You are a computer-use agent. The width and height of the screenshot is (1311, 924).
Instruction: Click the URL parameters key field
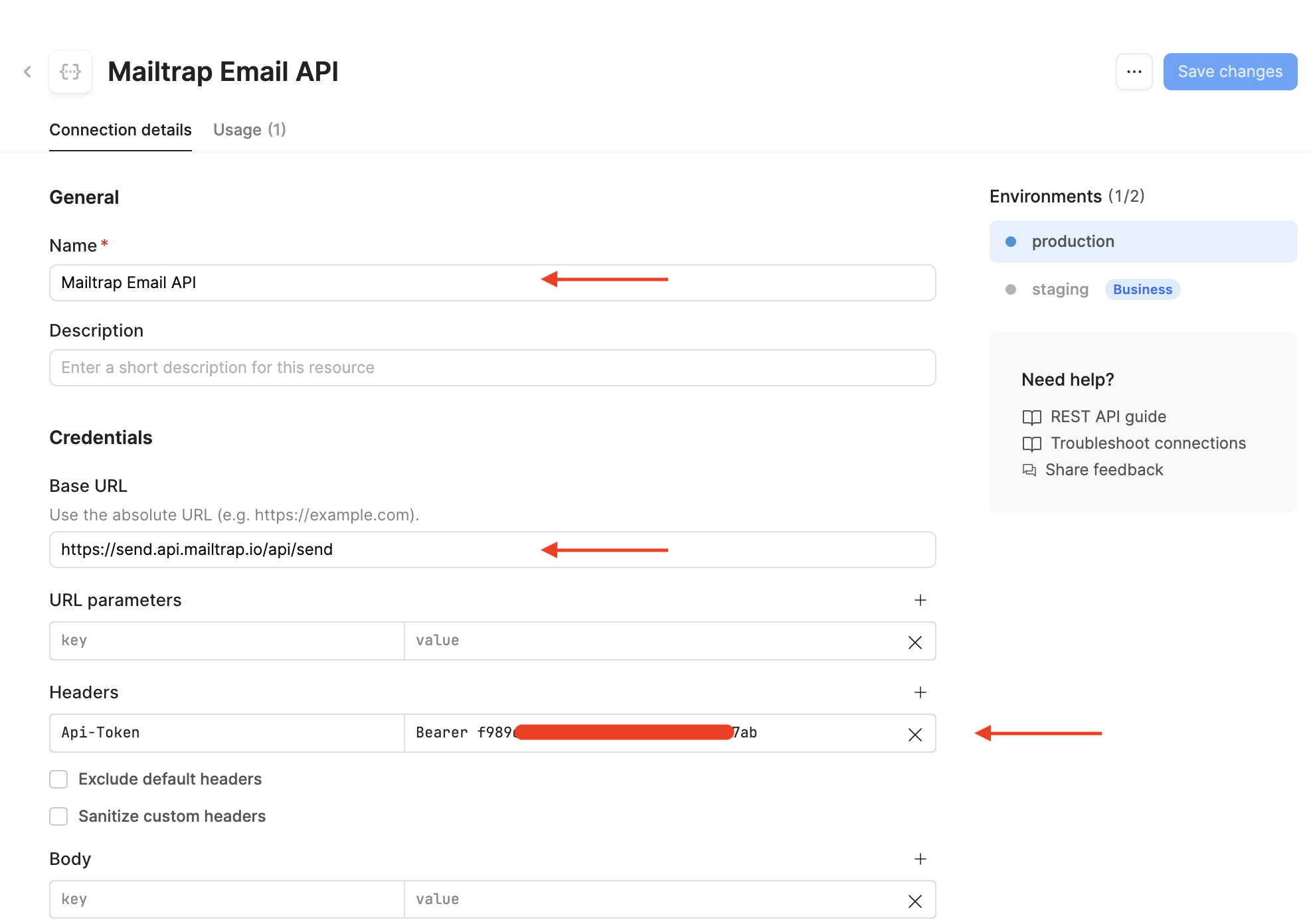[227, 641]
